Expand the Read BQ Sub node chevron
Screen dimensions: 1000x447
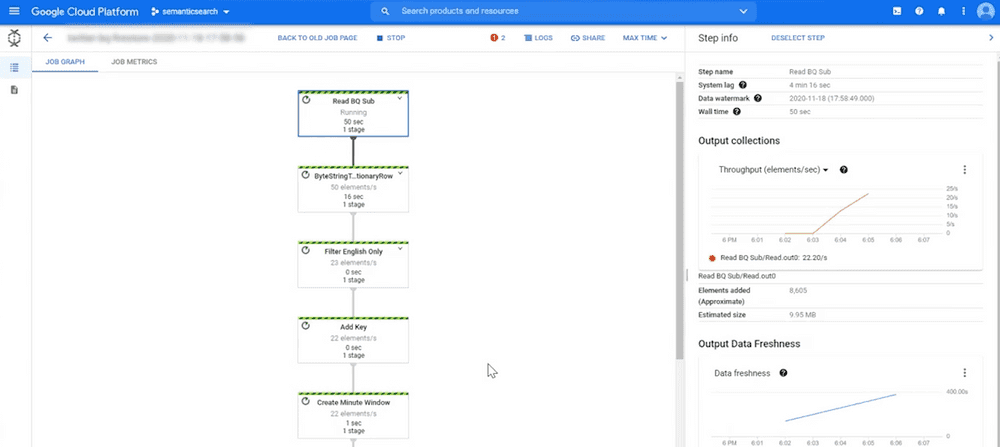(x=400, y=98)
